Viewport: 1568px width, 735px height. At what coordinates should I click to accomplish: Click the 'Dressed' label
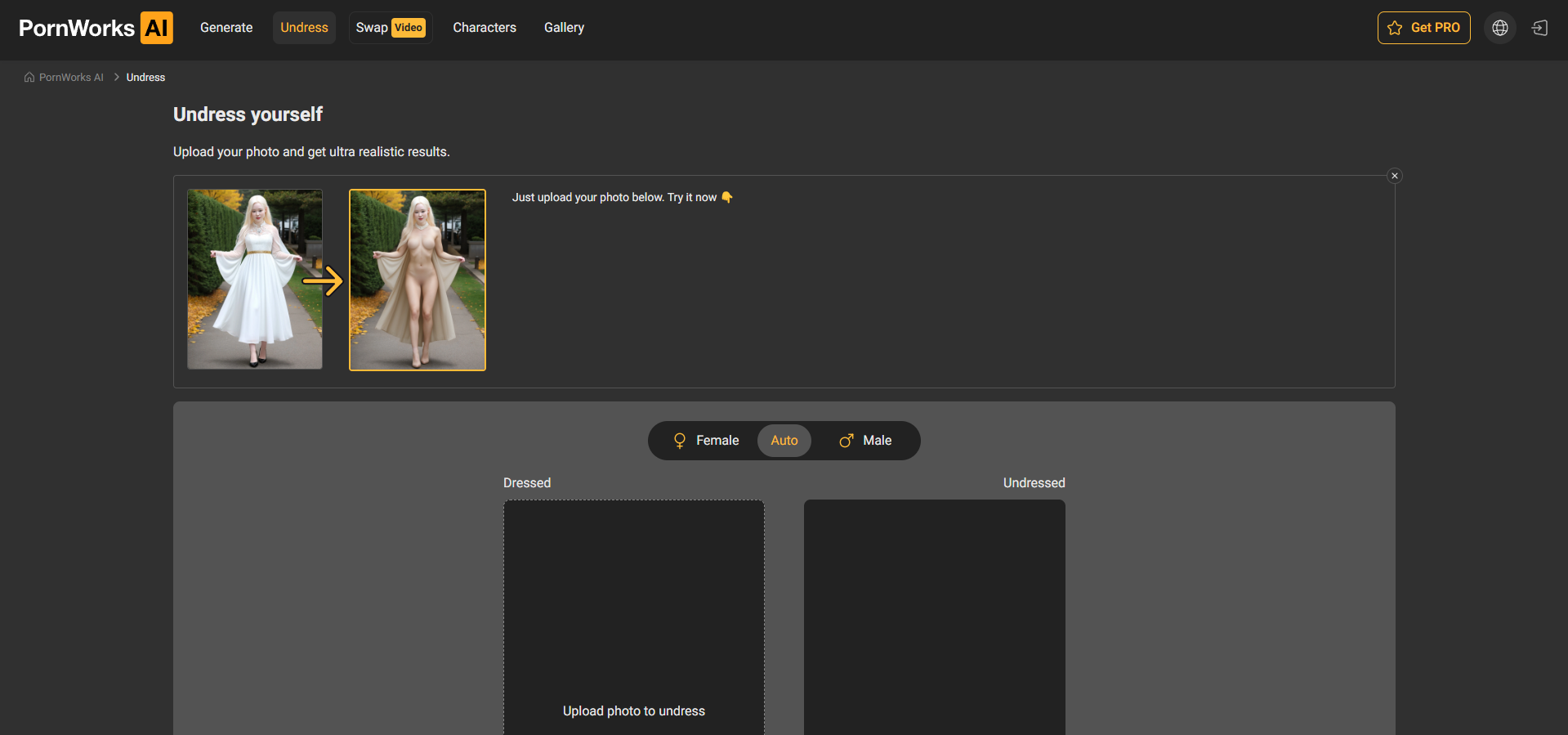click(x=527, y=483)
